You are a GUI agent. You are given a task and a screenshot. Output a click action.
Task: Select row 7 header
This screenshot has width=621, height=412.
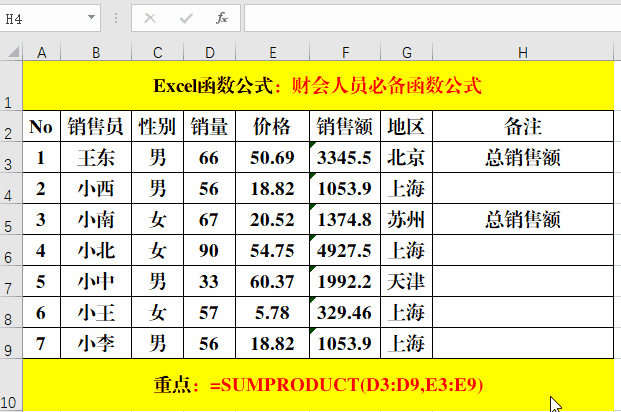tap(11, 281)
